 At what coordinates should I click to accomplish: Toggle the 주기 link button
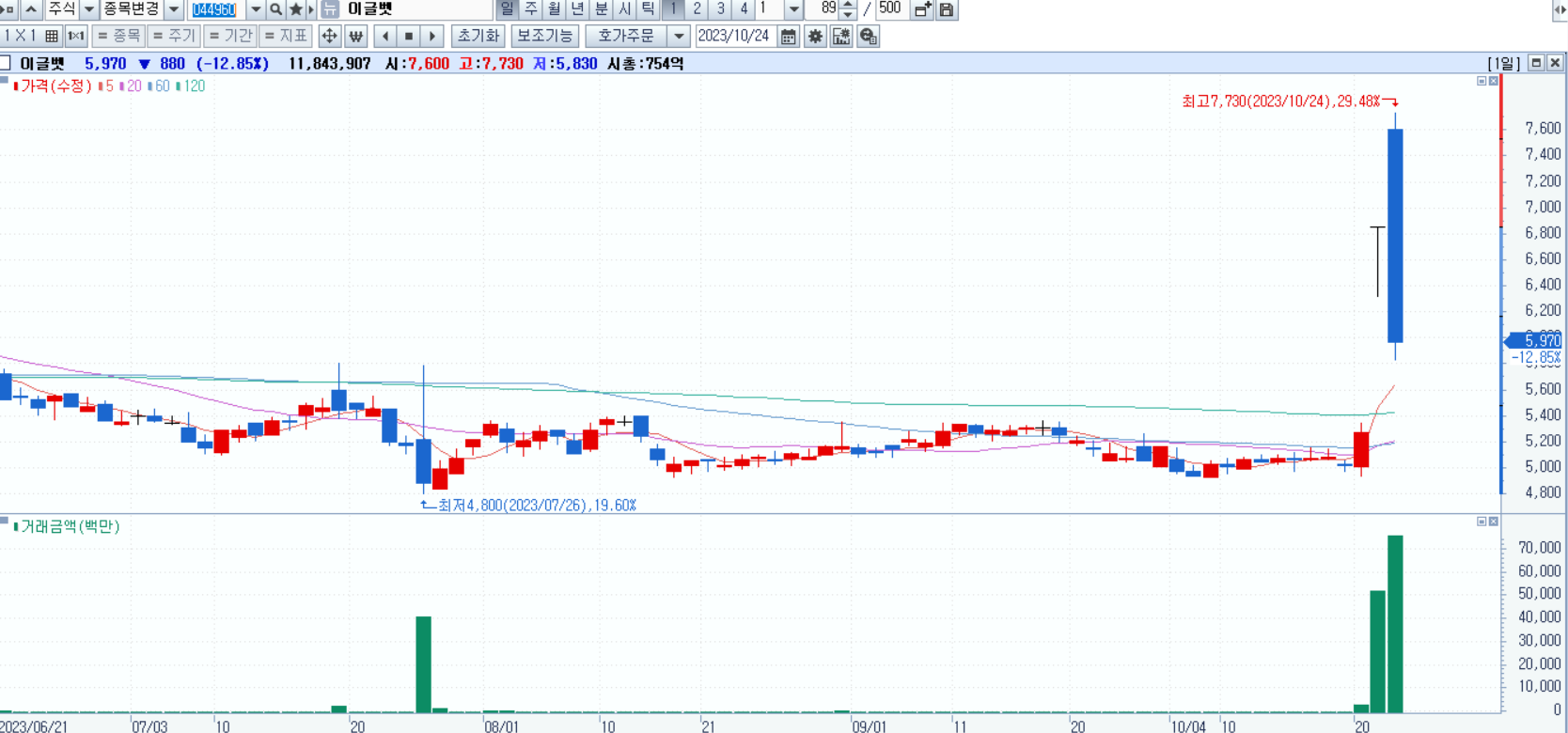tap(174, 36)
